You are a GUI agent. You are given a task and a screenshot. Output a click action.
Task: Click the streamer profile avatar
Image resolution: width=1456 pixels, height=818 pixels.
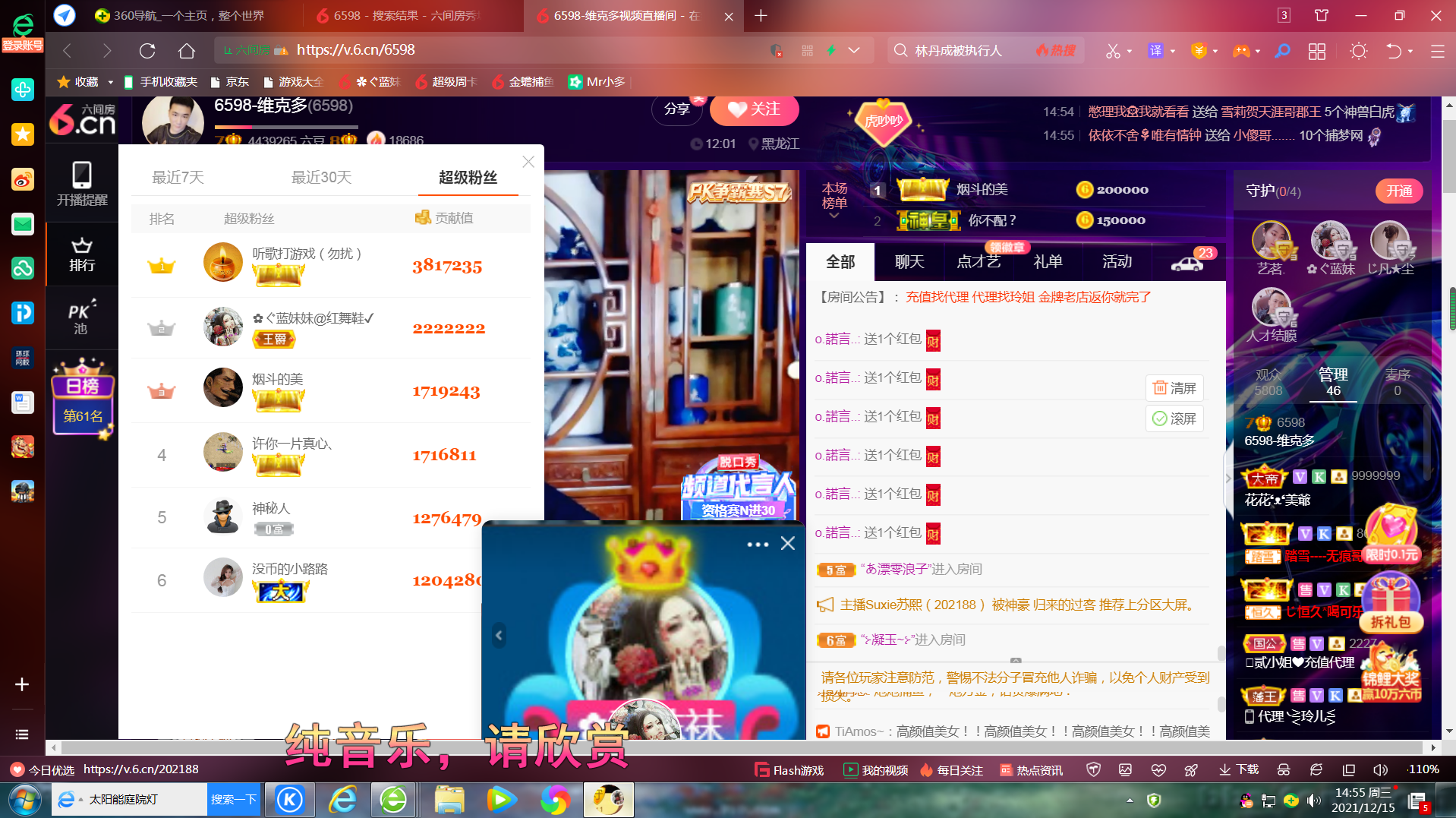pyautogui.click(x=173, y=122)
